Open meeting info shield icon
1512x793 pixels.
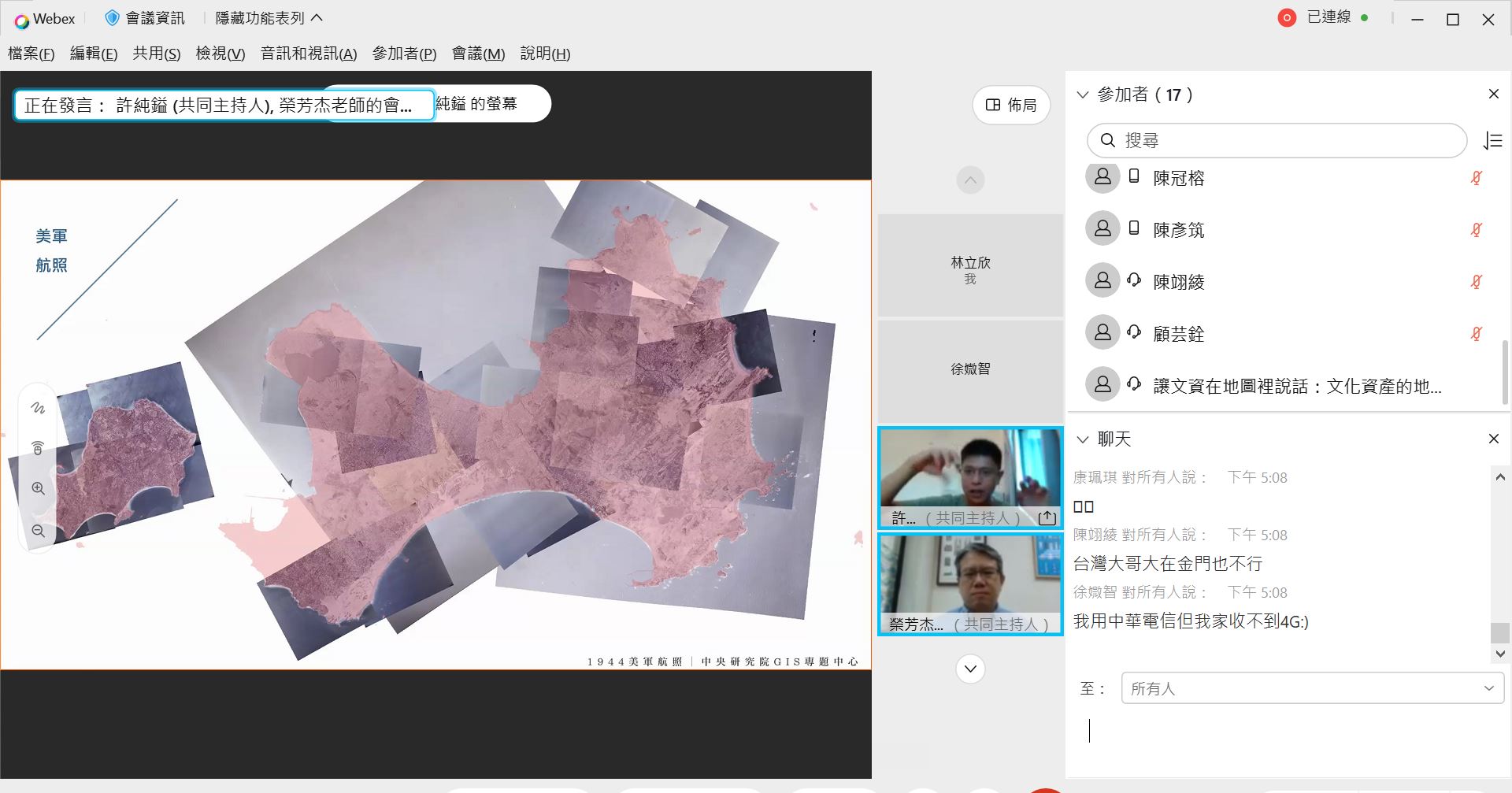(113, 18)
